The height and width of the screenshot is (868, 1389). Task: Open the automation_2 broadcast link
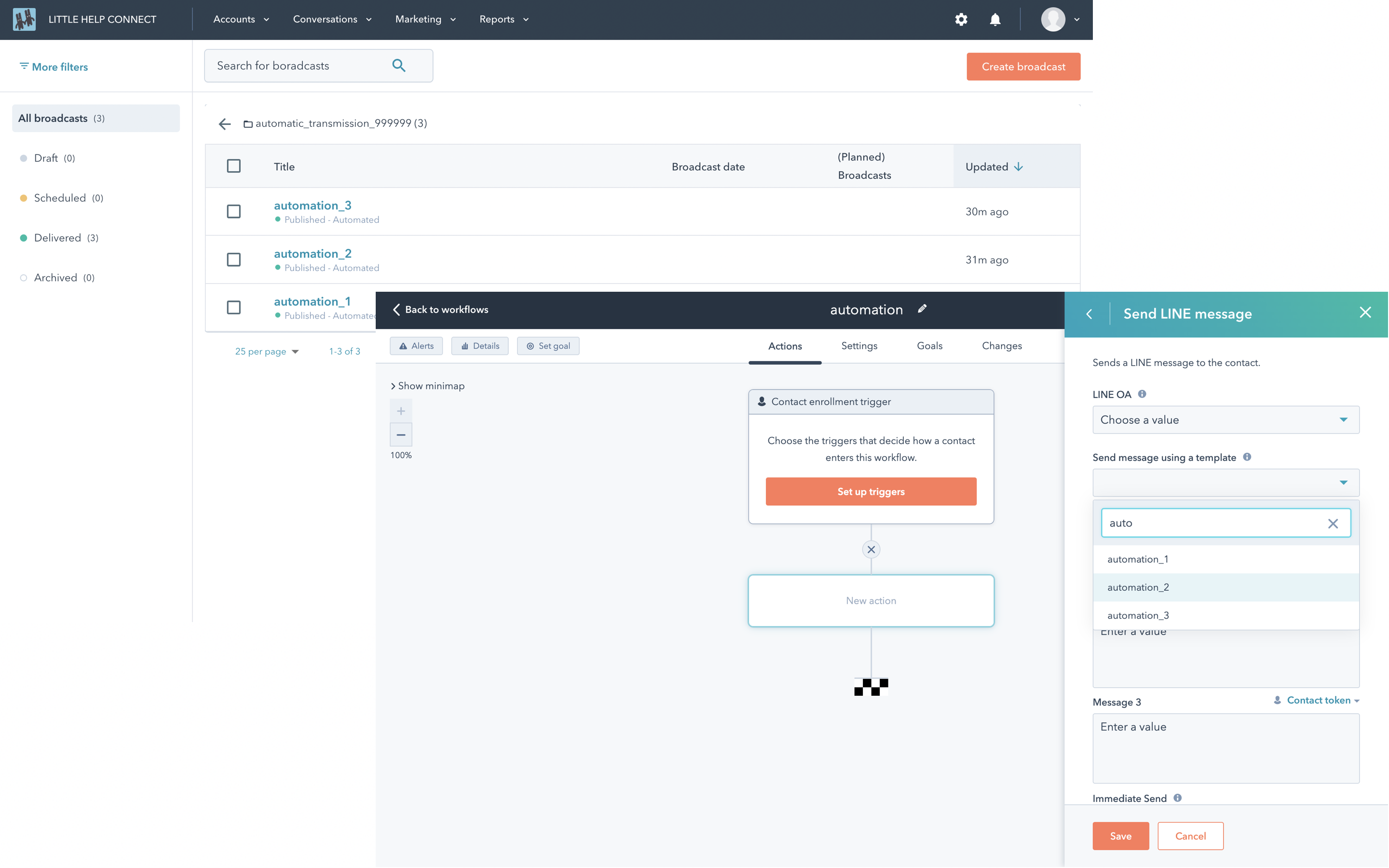point(313,253)
